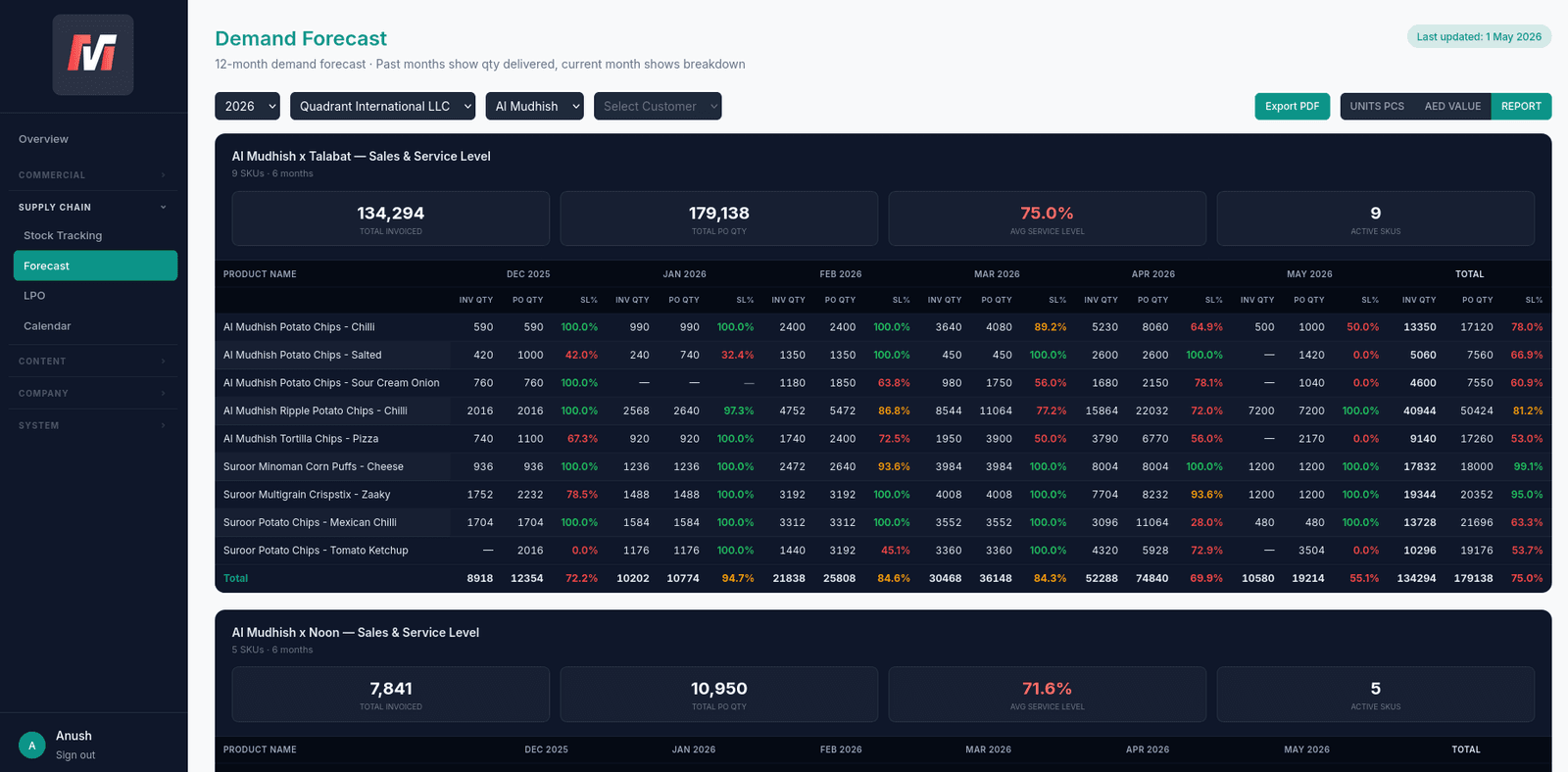Click the 5 SKUs · 6 months subtitle
Image resolution: width=1568 pixels, height=772 pixels.
coord(272,650)
